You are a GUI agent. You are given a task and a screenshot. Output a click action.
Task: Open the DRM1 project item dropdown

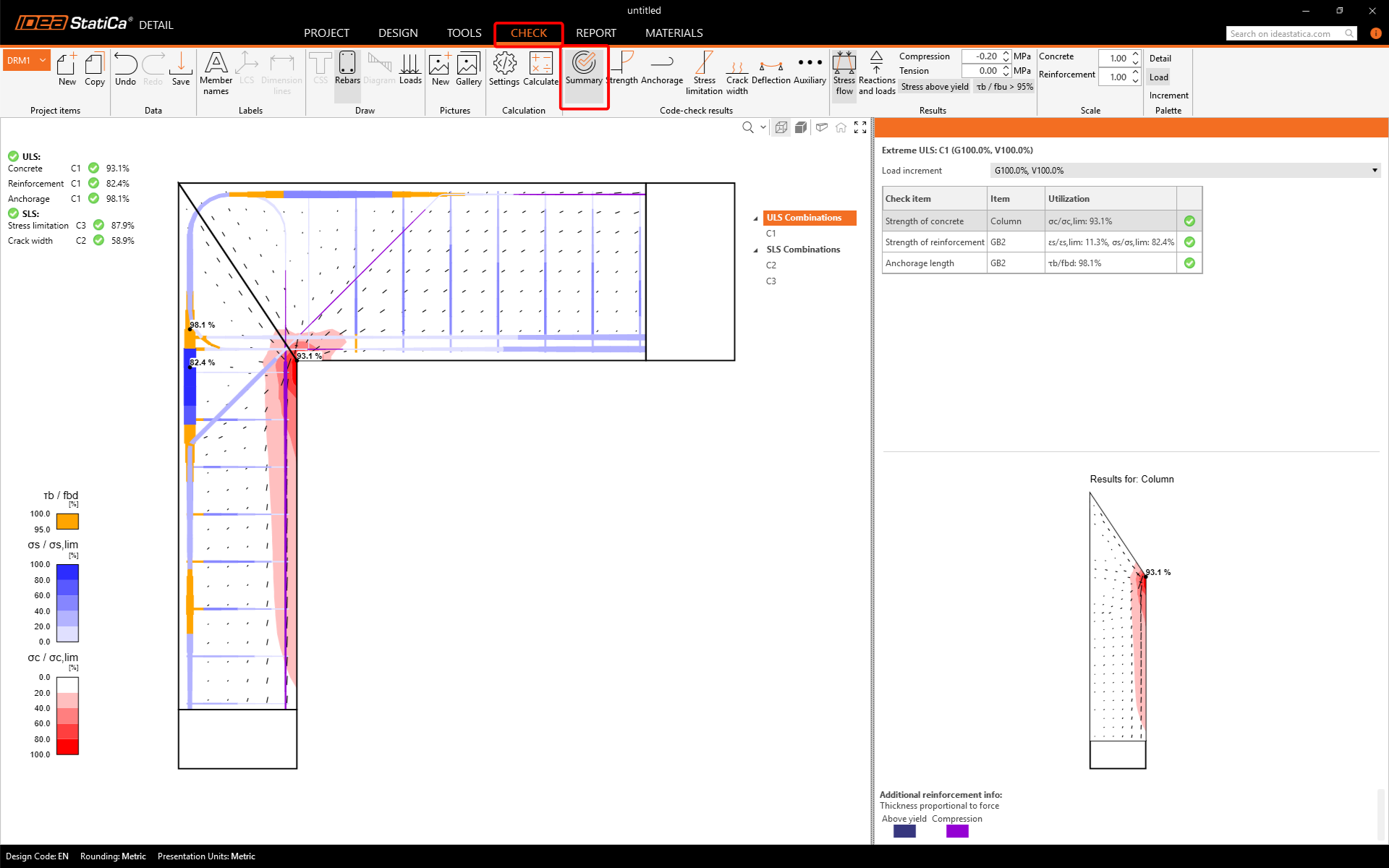coord(43,61)
